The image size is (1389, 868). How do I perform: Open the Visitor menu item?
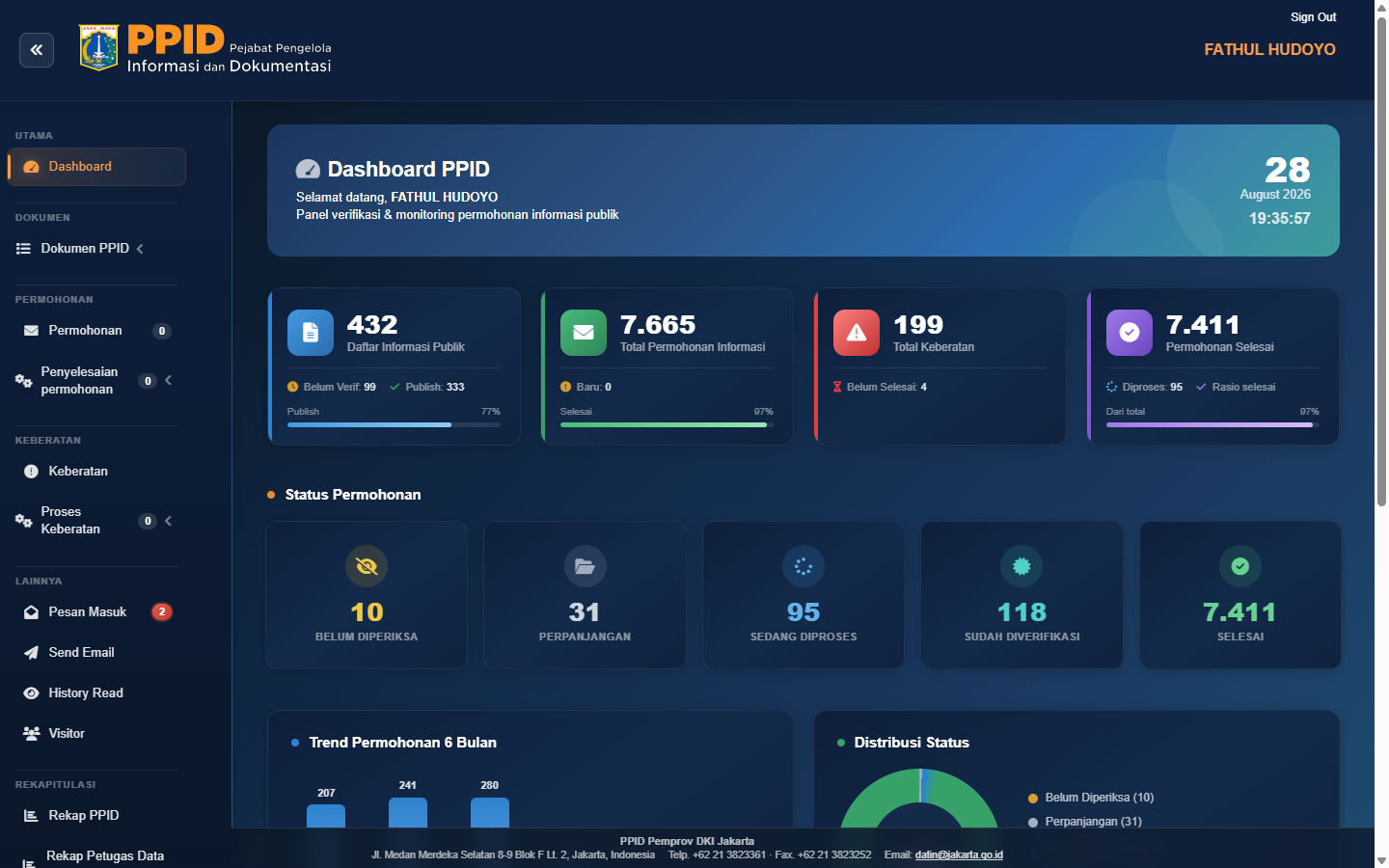[96, 734]
